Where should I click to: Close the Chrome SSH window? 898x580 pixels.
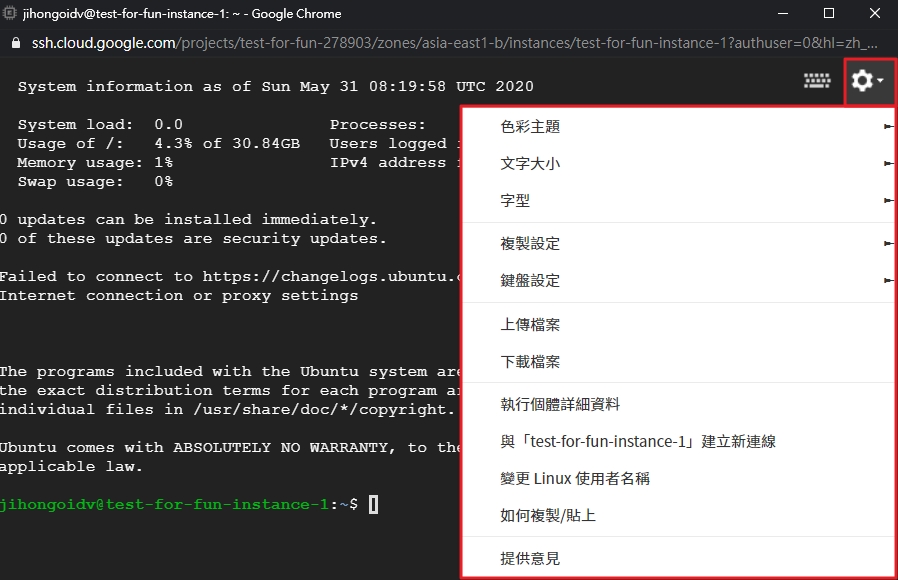[x=875, y=13]
